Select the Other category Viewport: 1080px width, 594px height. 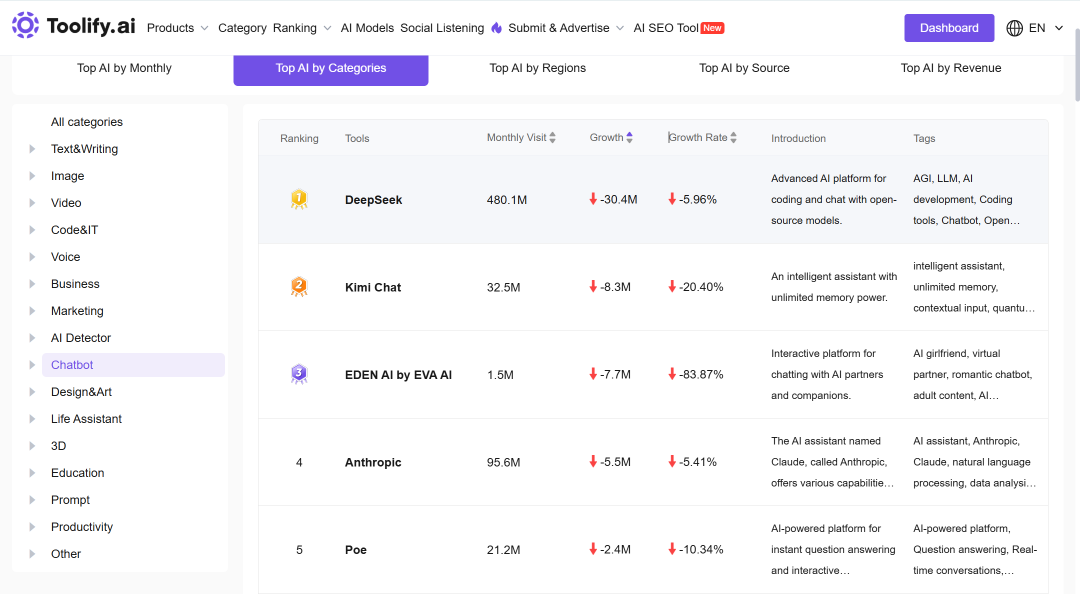[65, 553]
